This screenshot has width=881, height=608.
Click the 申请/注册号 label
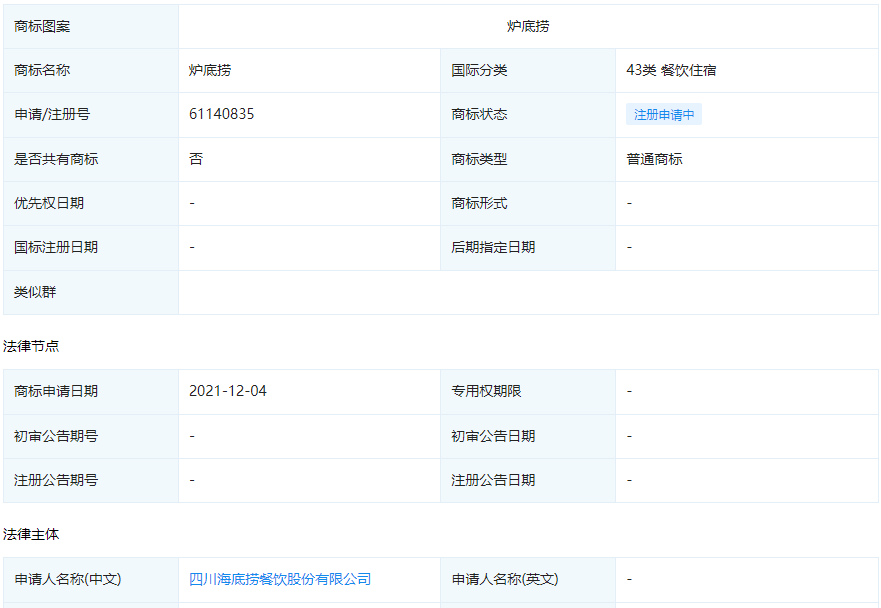click(52, 114)
